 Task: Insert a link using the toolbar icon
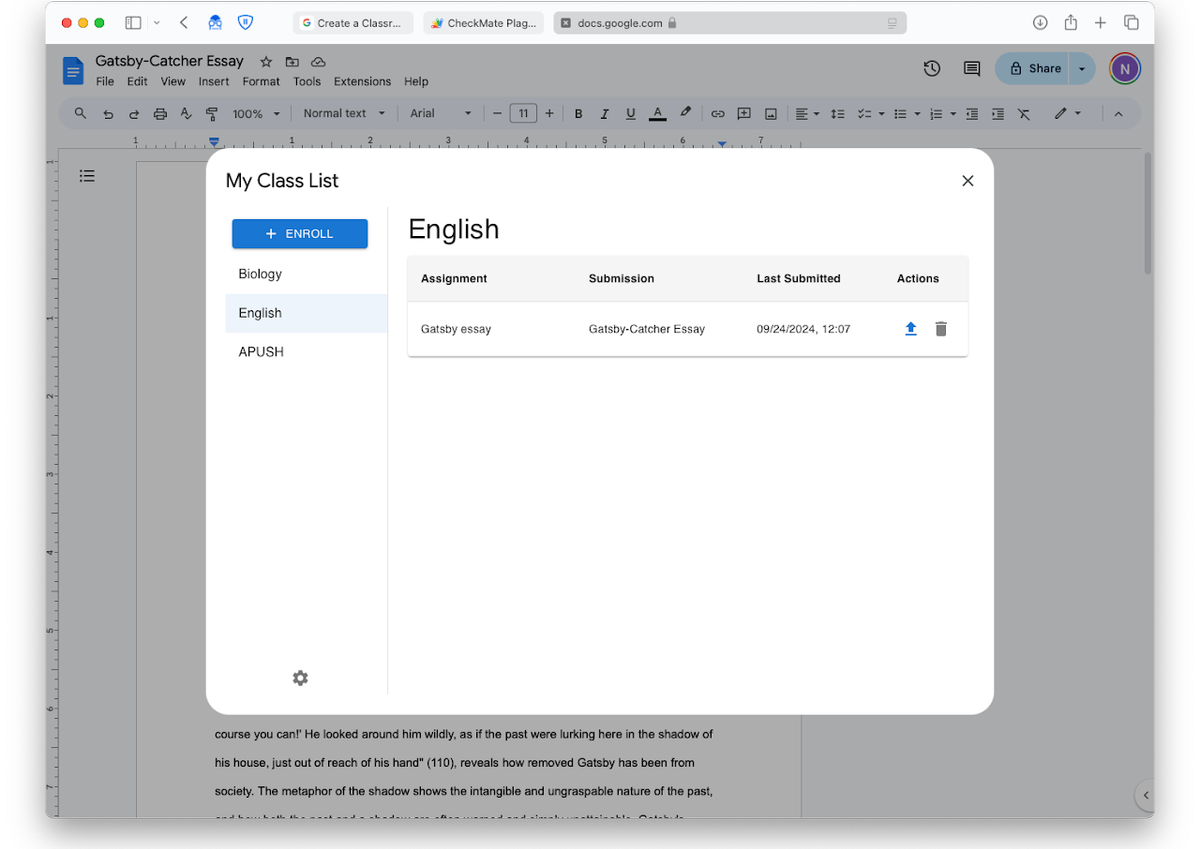tap(717, 113)
